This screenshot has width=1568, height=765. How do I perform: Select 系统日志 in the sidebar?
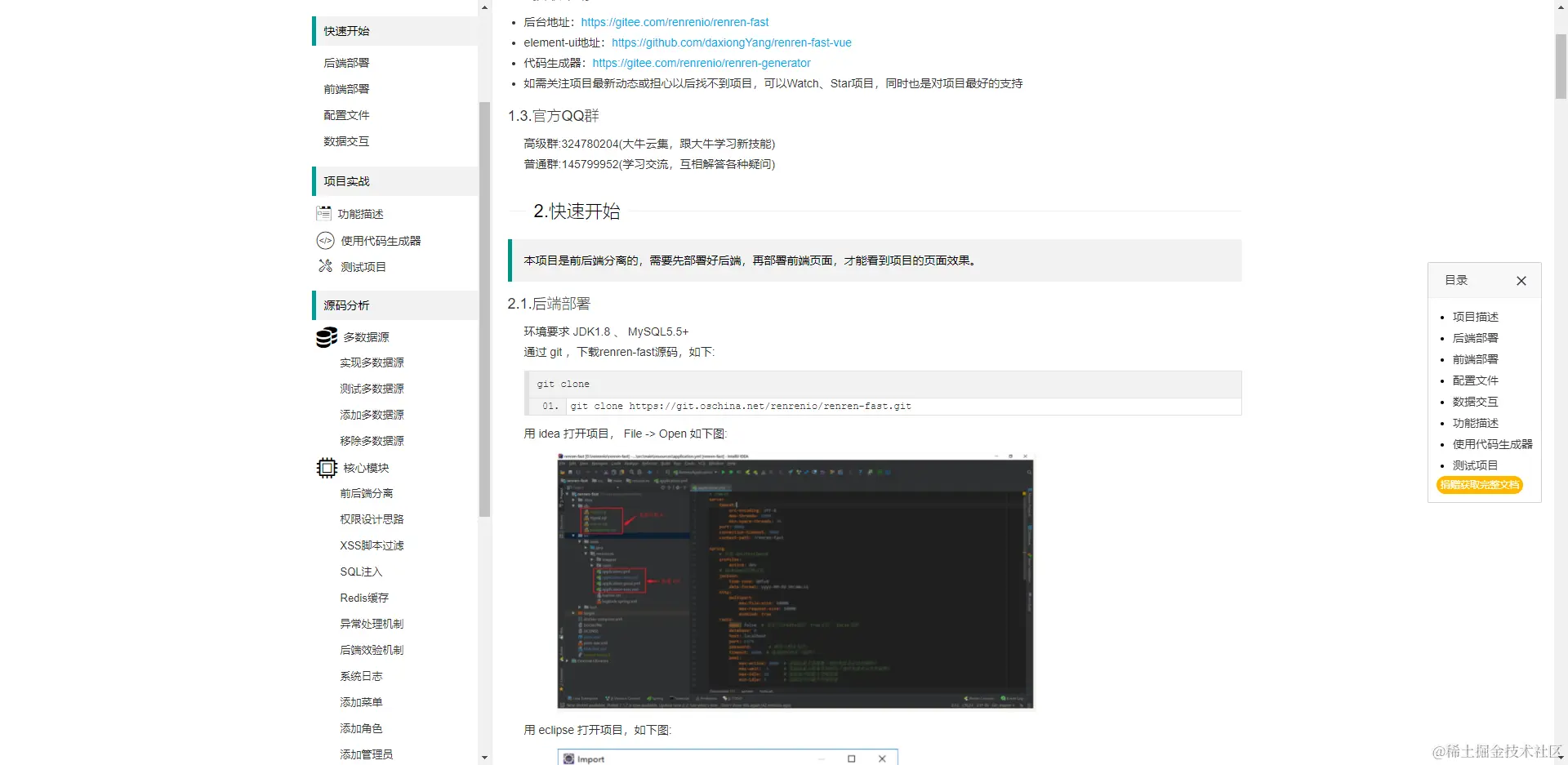tap(361, 676)
